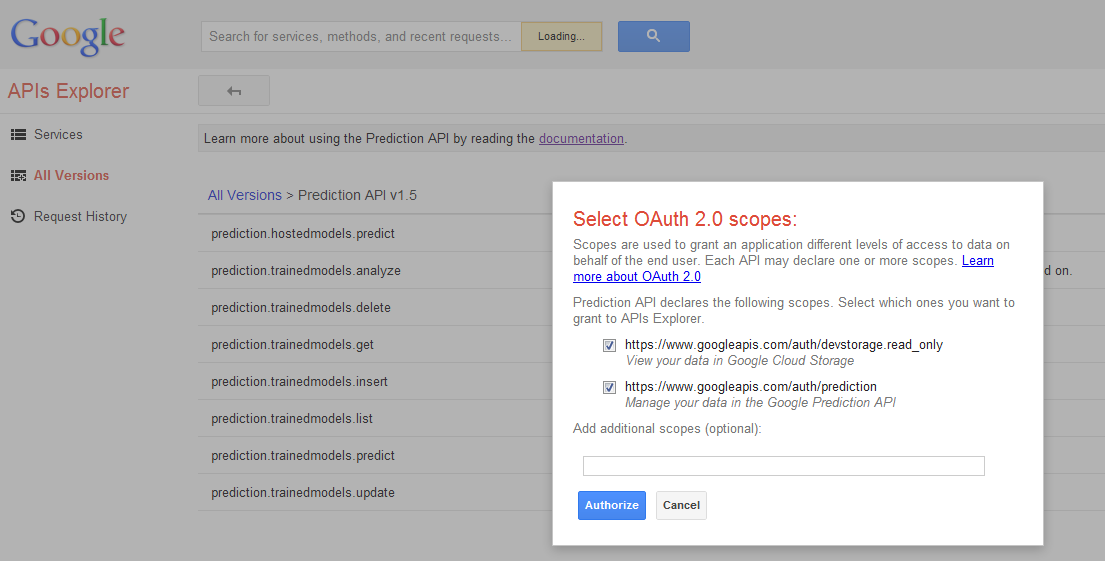Click the Google logo
Screen dimensions: 1105x561
68,36
